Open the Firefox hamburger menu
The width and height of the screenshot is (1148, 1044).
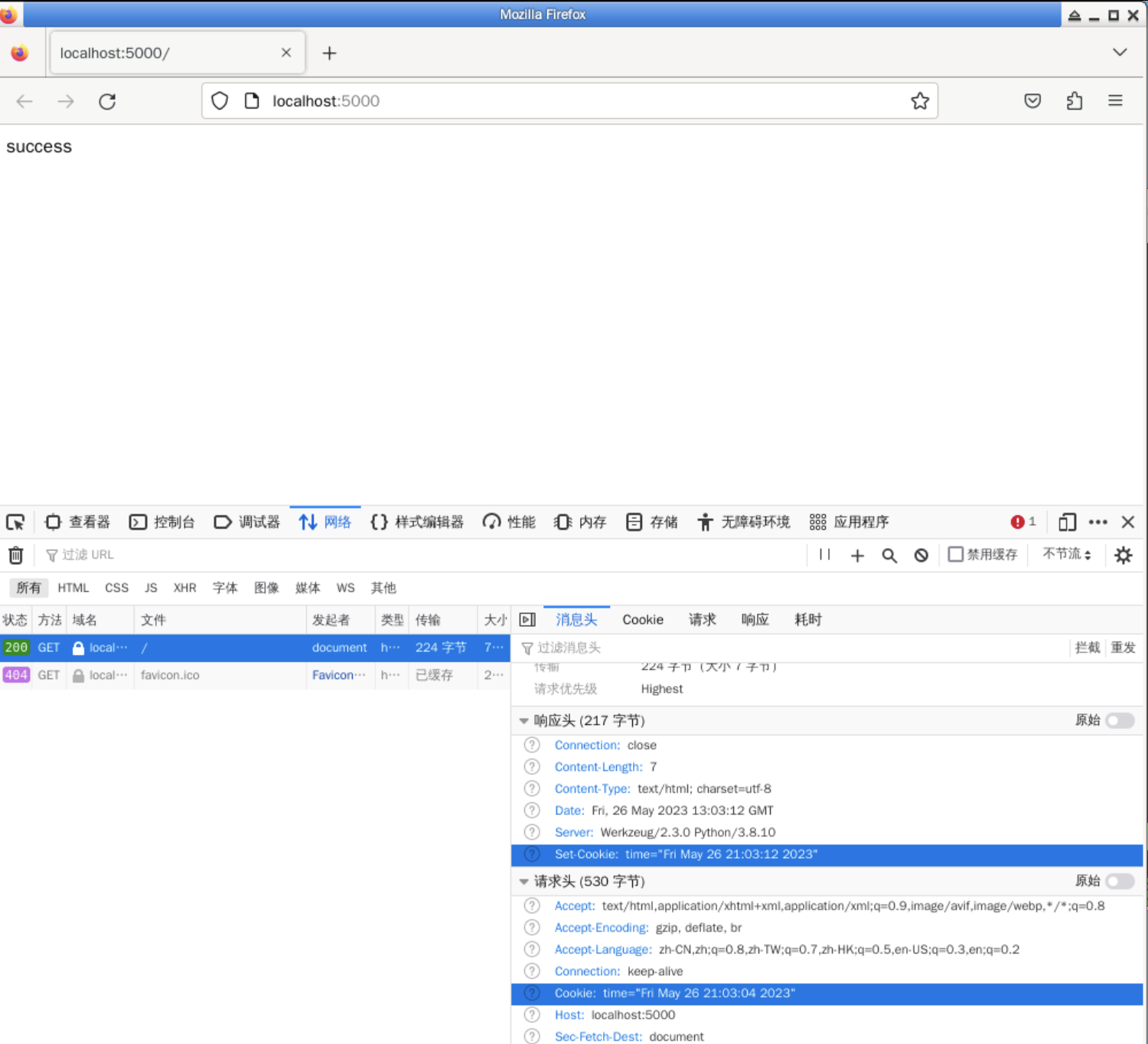click(x=1115, y=101)
